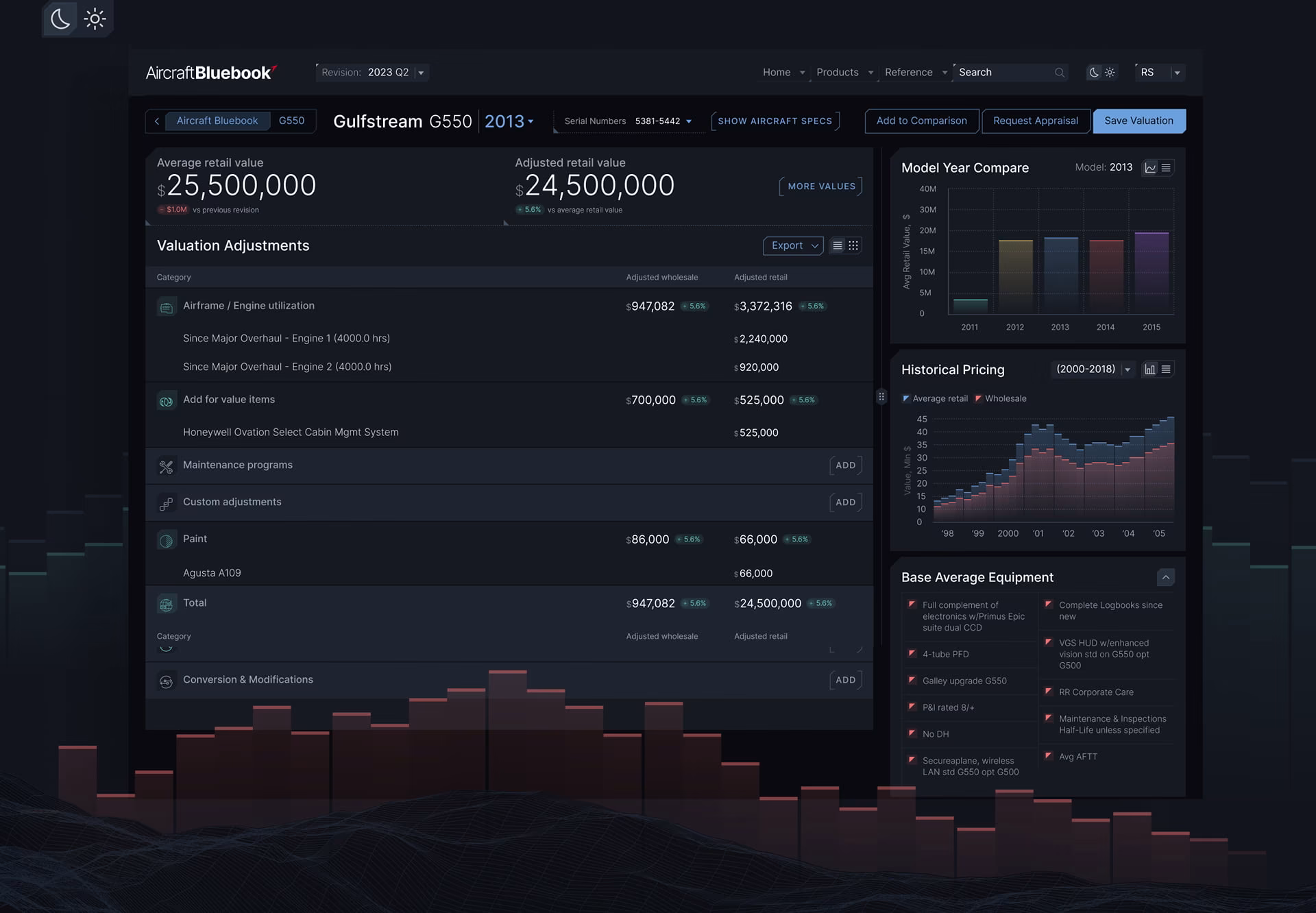Switch Valuation Adjustments to list view
Screen dimensions: 1316x913
coord(837,245)
